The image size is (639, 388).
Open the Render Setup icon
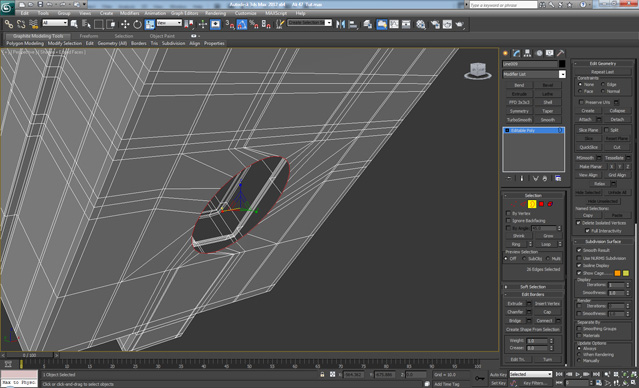point(435,24)
